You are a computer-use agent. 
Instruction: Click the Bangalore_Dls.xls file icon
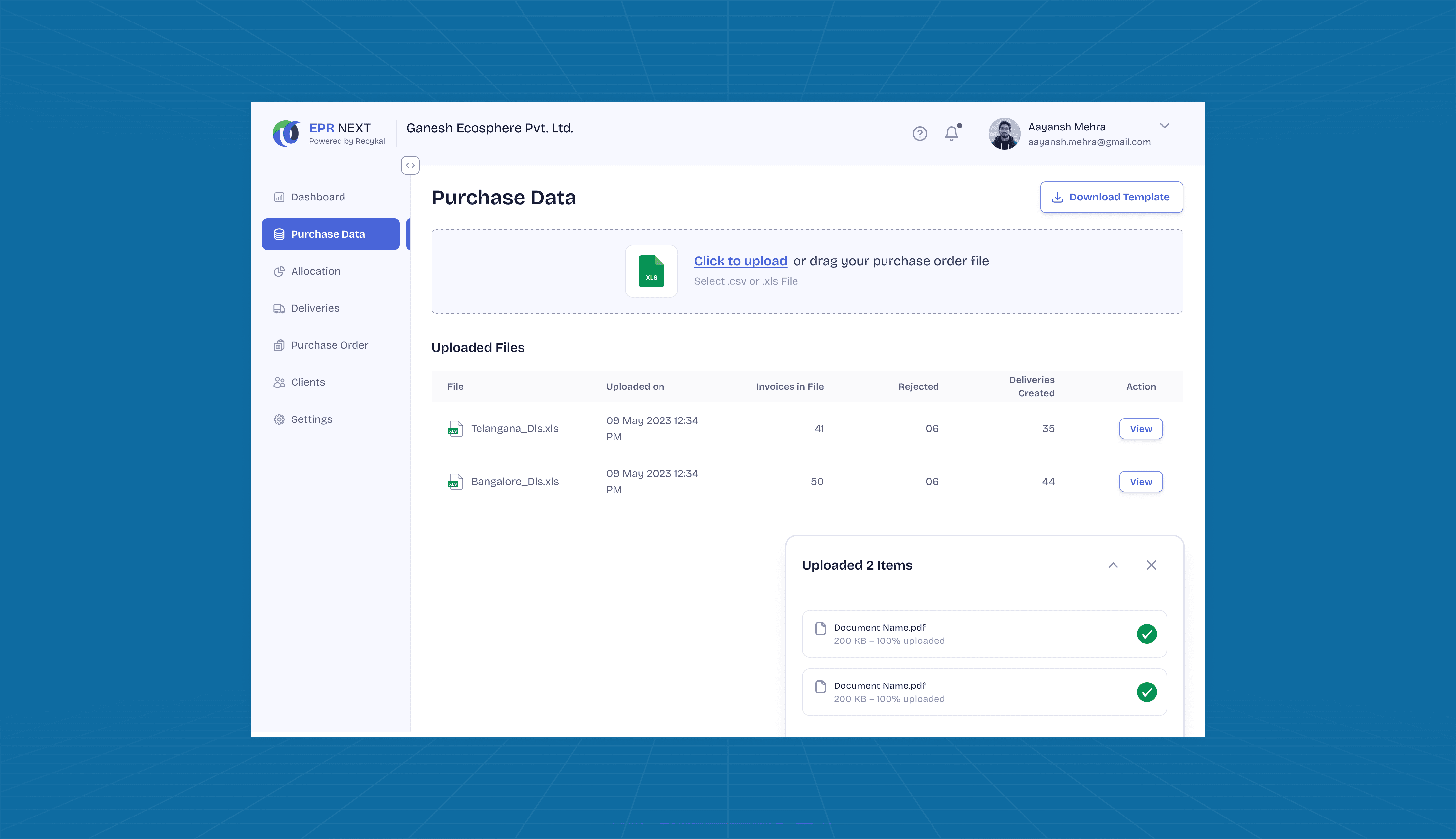[455, 482]
